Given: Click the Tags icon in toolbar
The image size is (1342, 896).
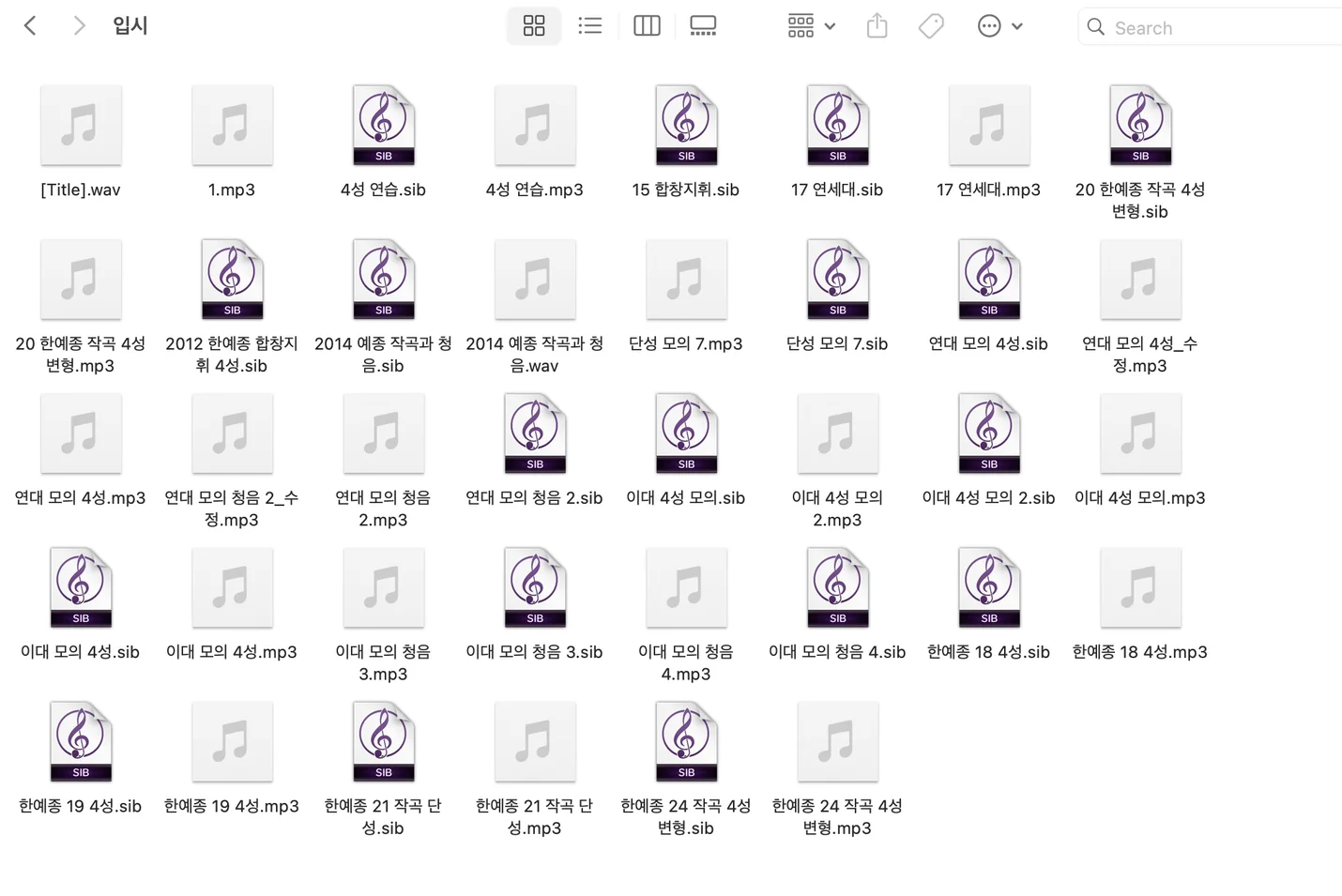Looking at the screenshot, I should coord(931,26).
